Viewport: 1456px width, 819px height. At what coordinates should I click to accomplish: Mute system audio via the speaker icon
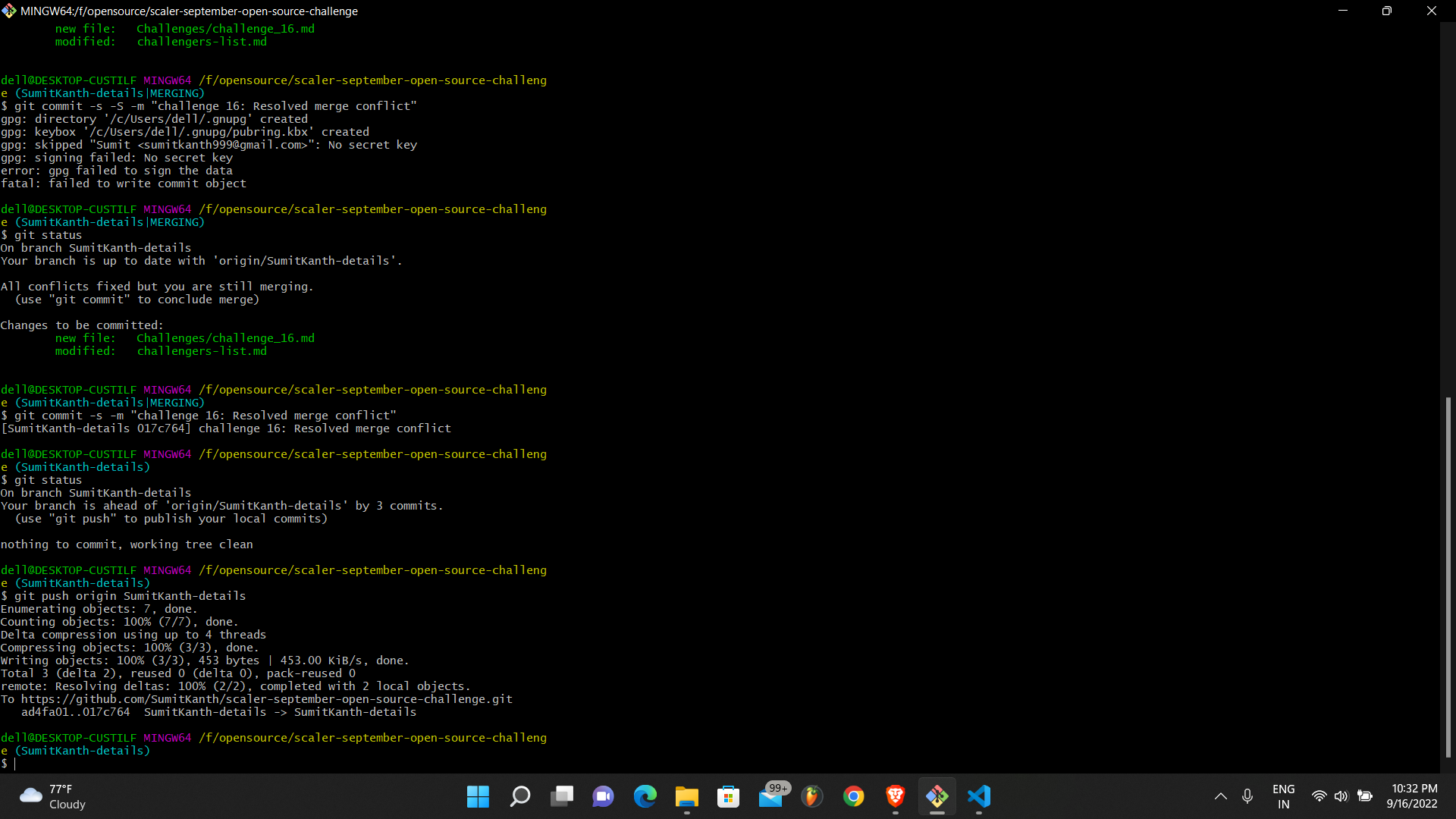click(1341, 796)
